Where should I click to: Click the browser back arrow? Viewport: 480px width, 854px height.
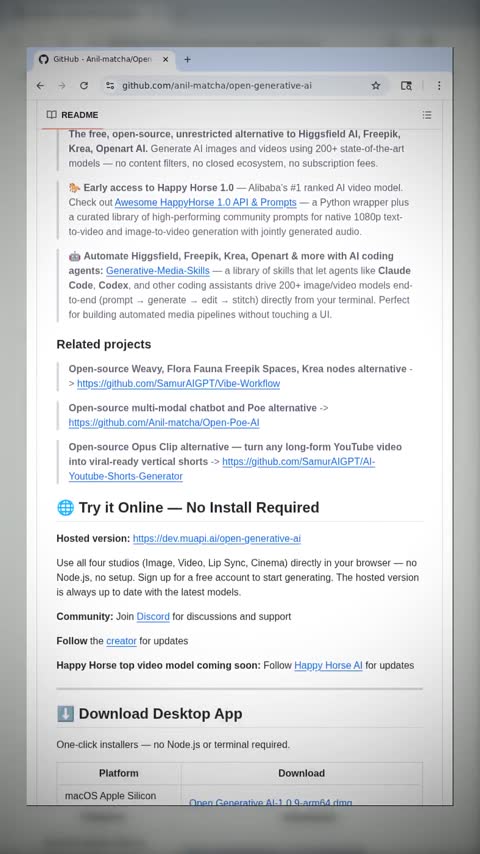pyautogui.click(x=40, y=86)
